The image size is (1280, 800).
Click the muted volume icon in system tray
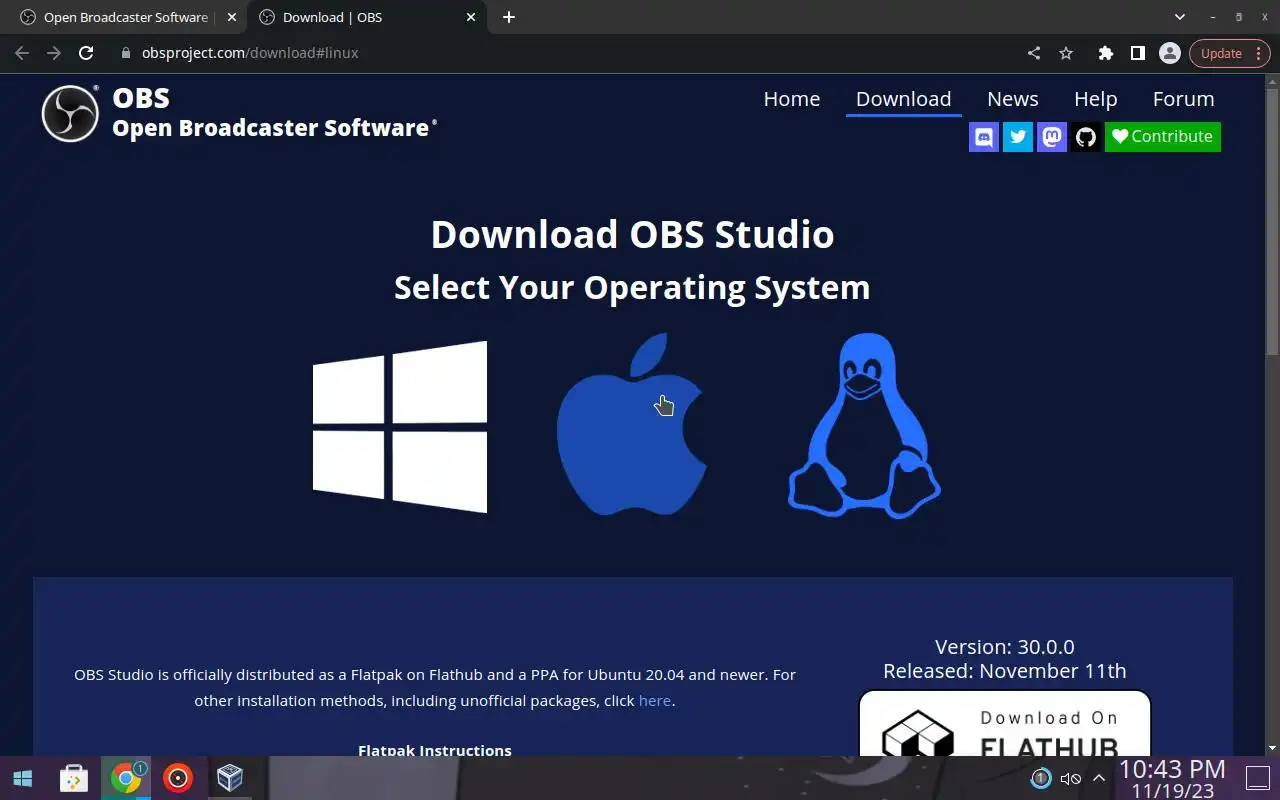(x=1070, y=778)
